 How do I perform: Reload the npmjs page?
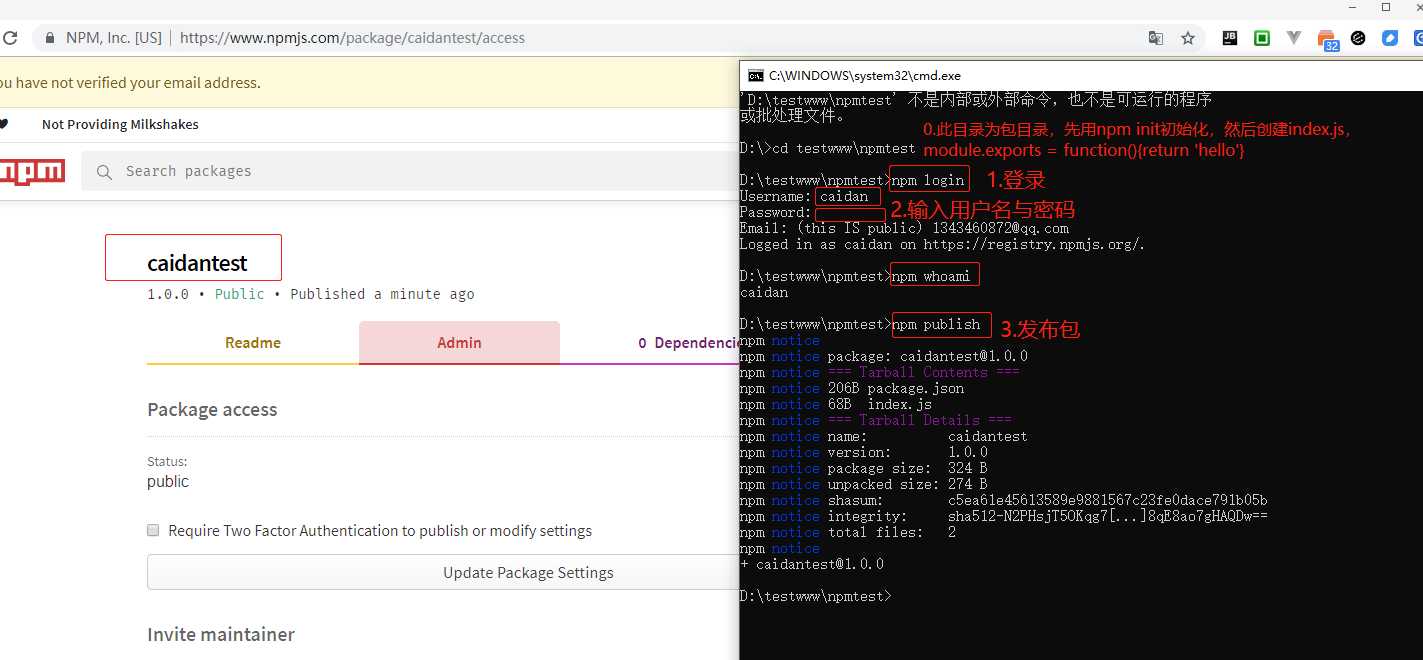pyautogui.click(x=10, y=38)
